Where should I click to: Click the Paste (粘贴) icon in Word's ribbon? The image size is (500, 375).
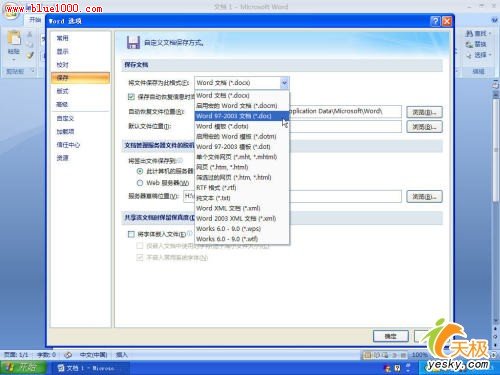coord(14,38)
